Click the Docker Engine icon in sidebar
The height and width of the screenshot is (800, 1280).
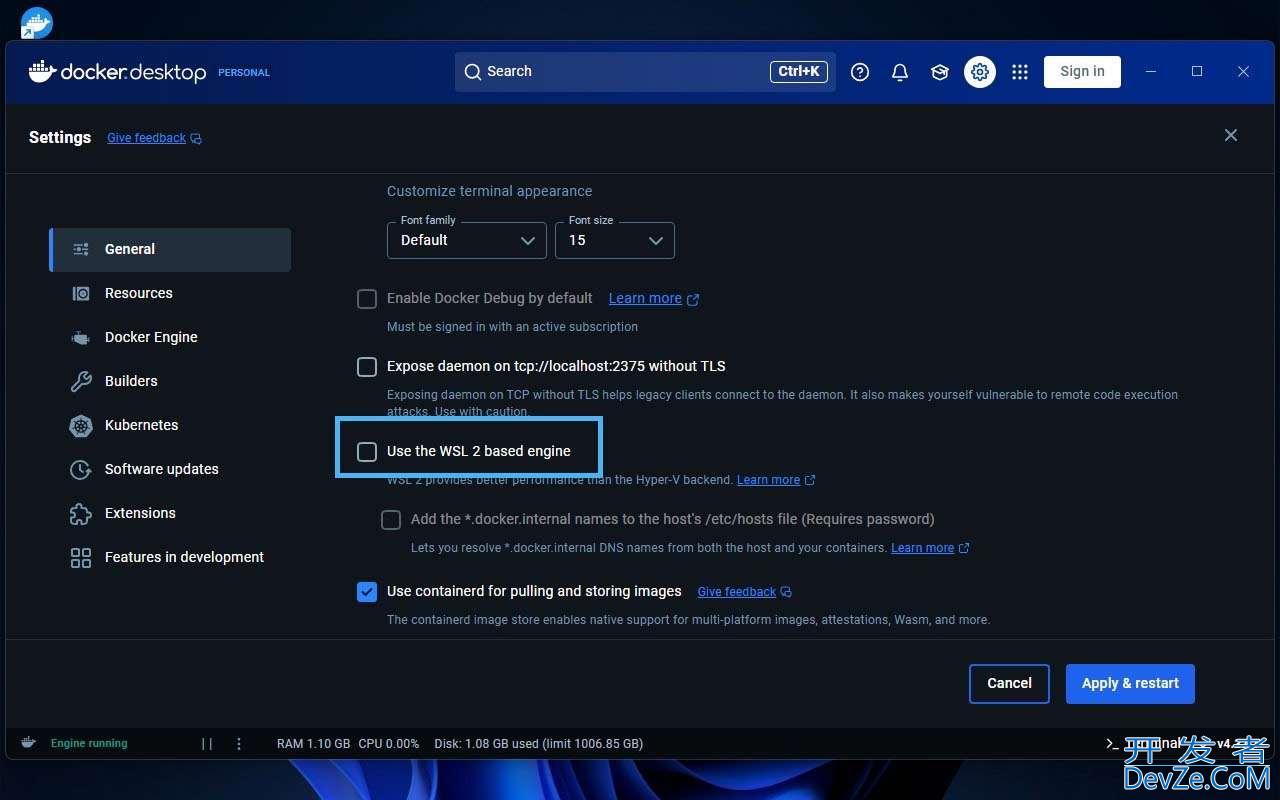tap(81, 338)
